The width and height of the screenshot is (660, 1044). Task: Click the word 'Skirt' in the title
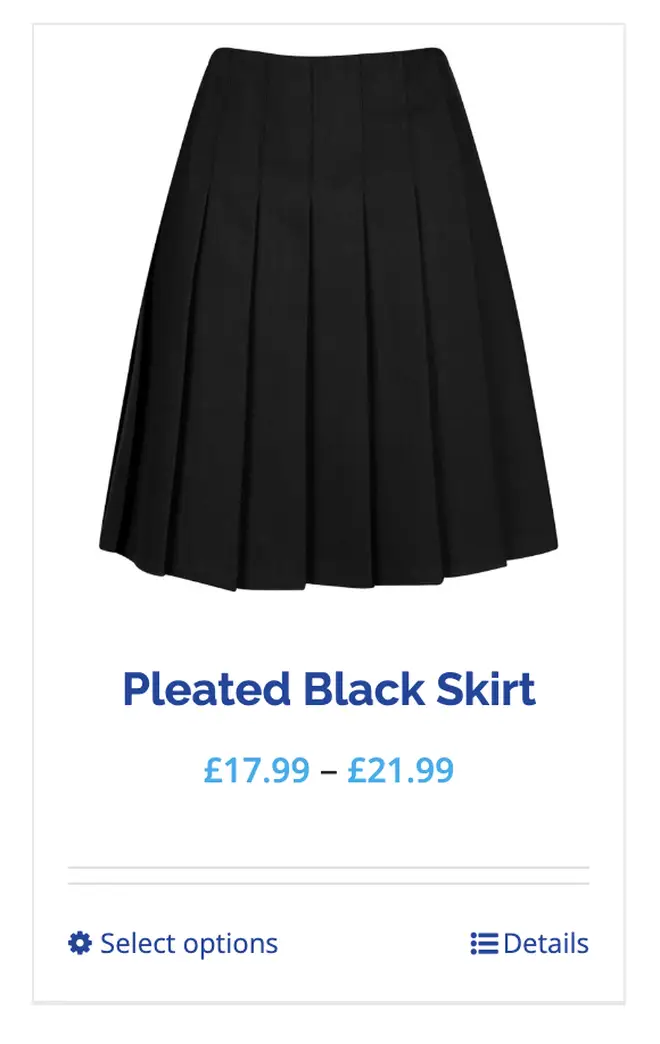tap(486, 688)
